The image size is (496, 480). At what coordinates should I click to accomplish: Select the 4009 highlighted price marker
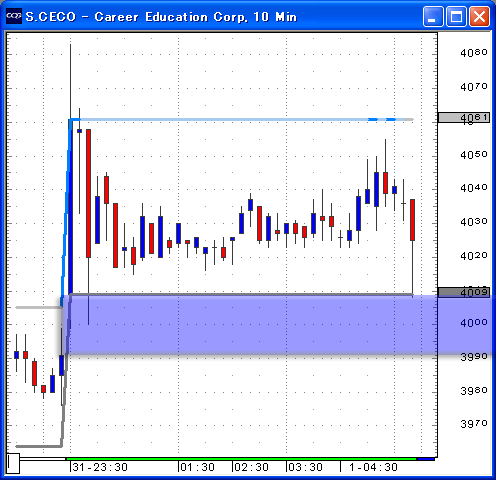pos(464,292)
